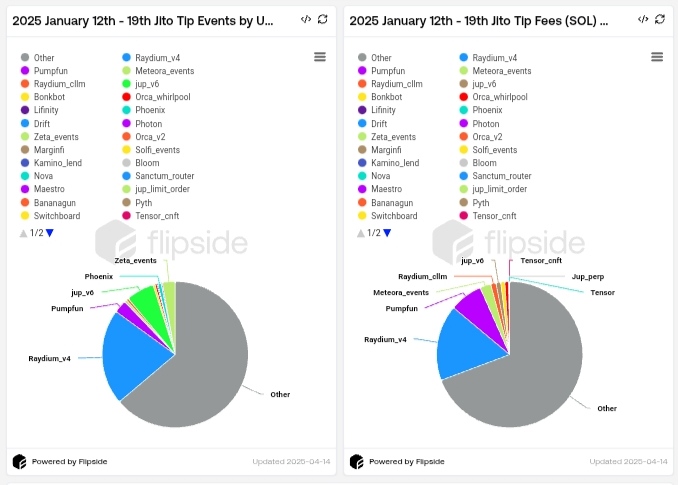Go to next legend page in left chart
678x485 pixels.
(x=50, y=233)
